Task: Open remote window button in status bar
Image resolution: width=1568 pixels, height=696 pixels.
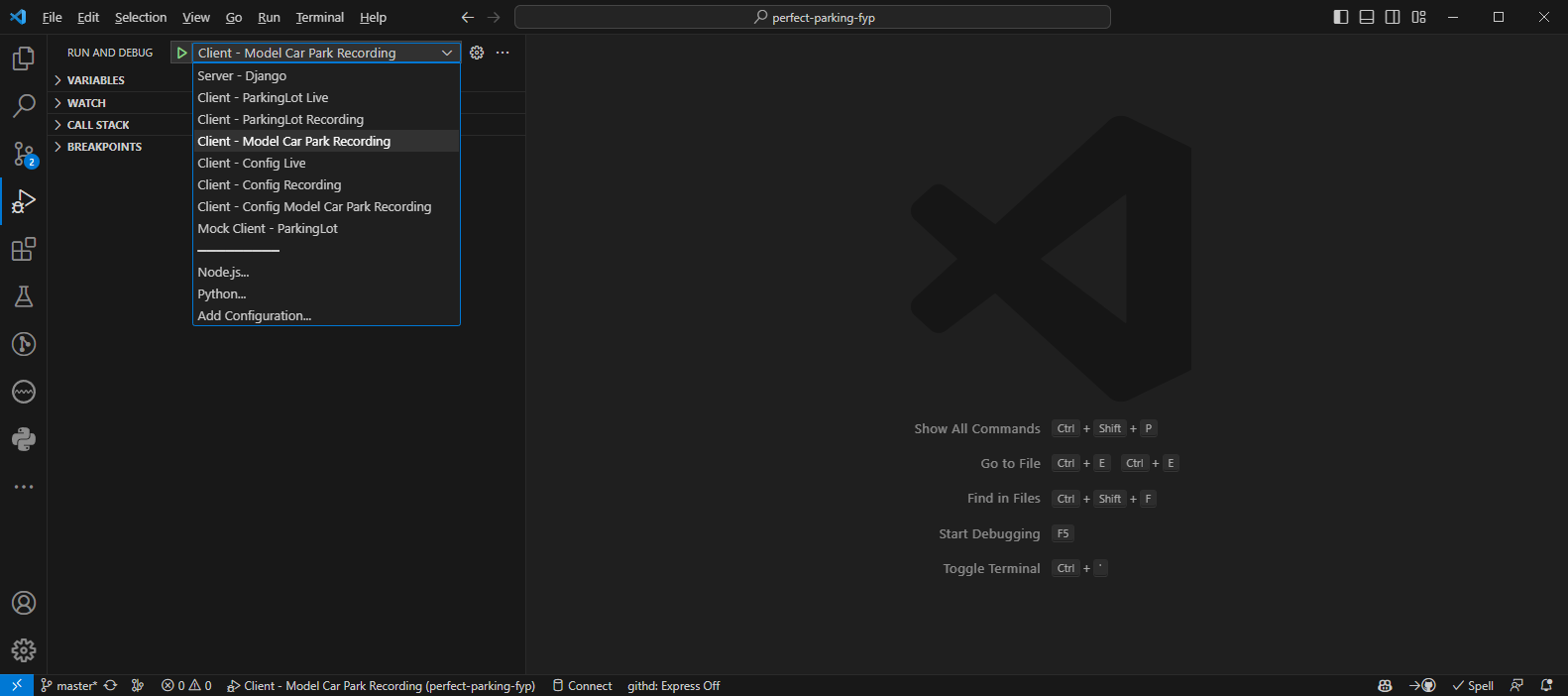Action: (x=17, y=685)
